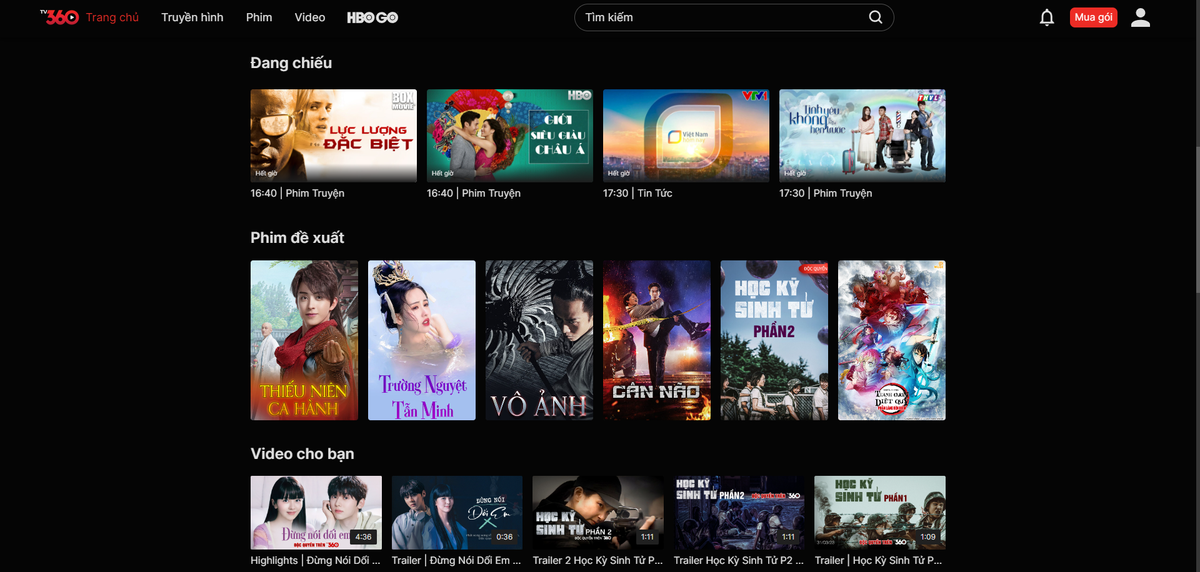Play the 1:09 Học Kỳ Sinh Tử Phần 1 trailer
This screenshot has height=572, width=1200.
click(x=880, y=512)
